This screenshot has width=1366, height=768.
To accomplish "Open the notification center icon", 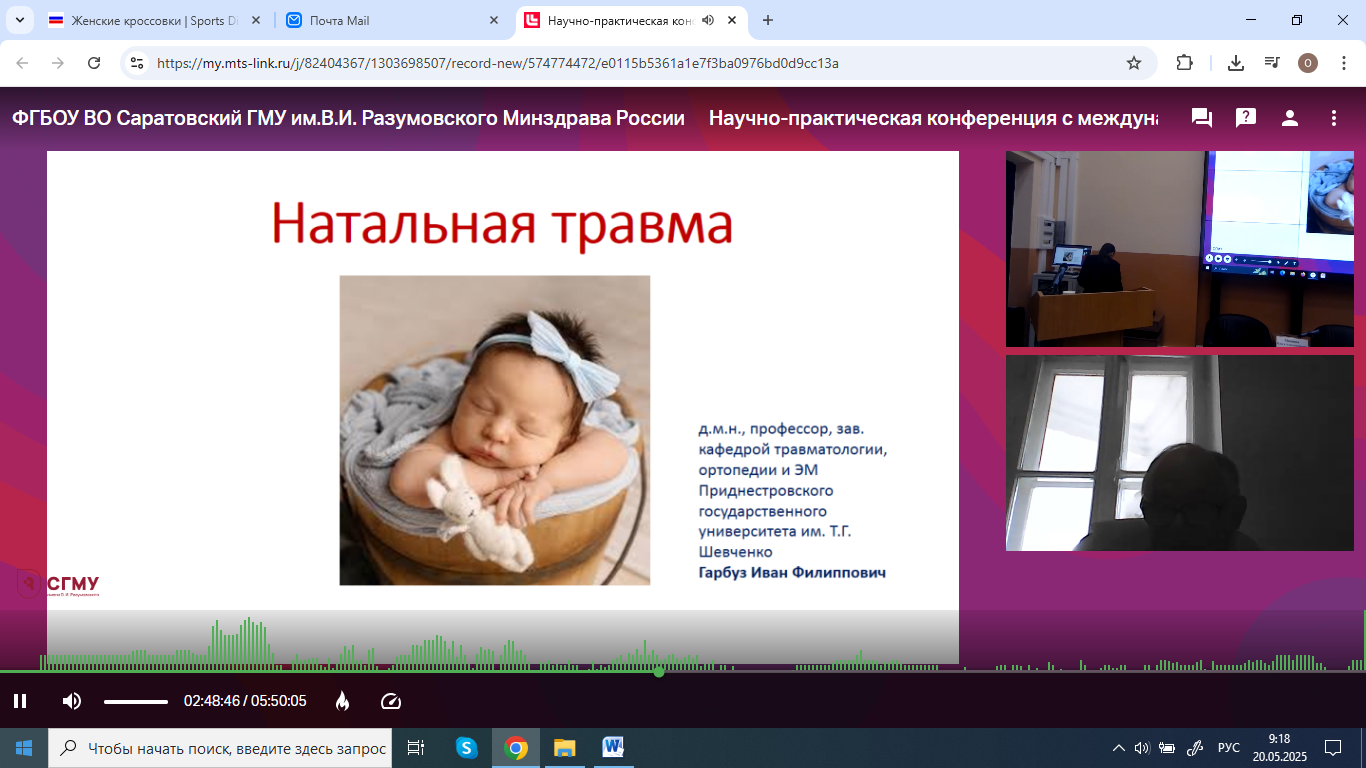I will [x=1333, y=748].
